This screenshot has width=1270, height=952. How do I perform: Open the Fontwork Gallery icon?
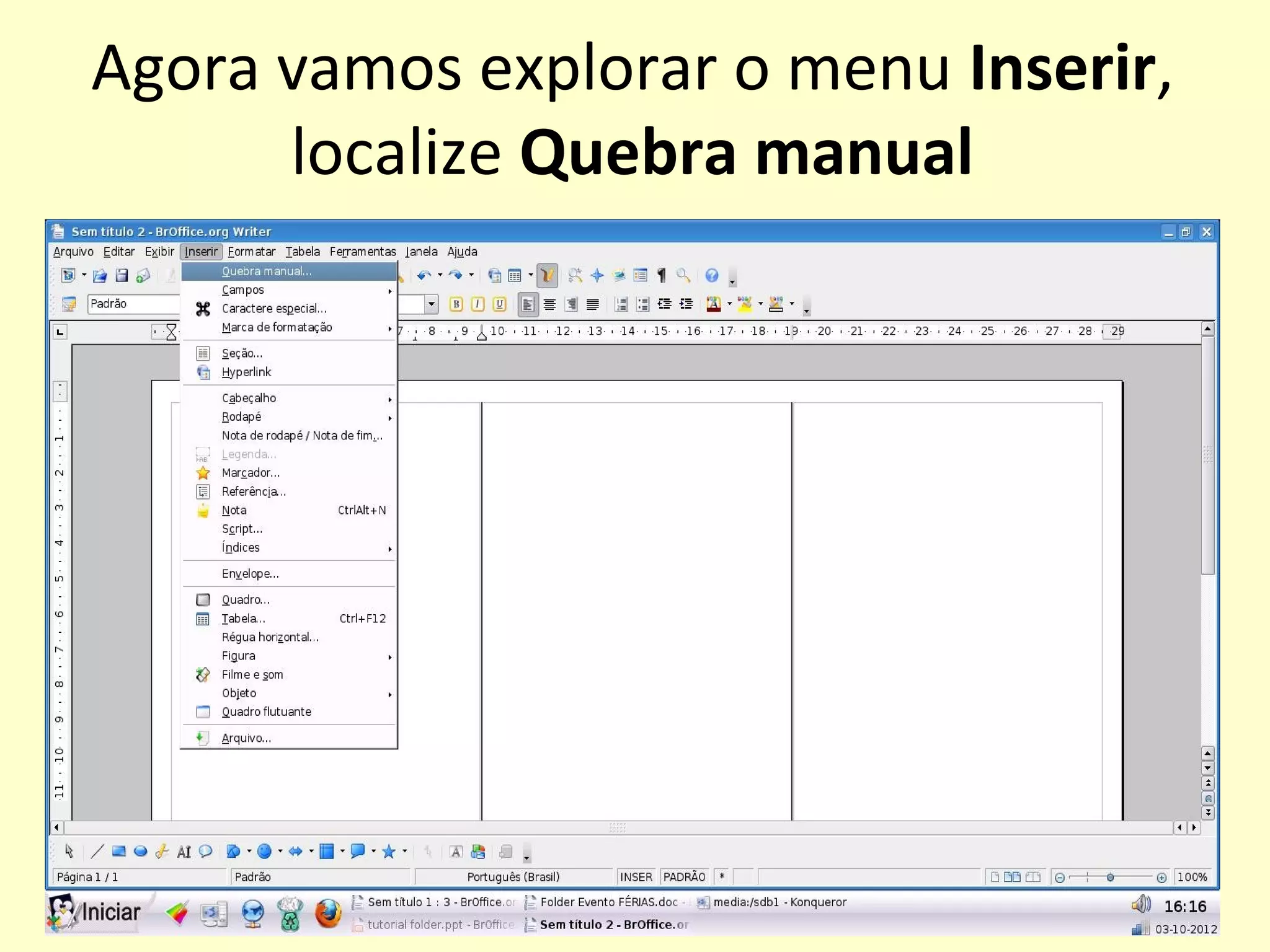point(456,852)
